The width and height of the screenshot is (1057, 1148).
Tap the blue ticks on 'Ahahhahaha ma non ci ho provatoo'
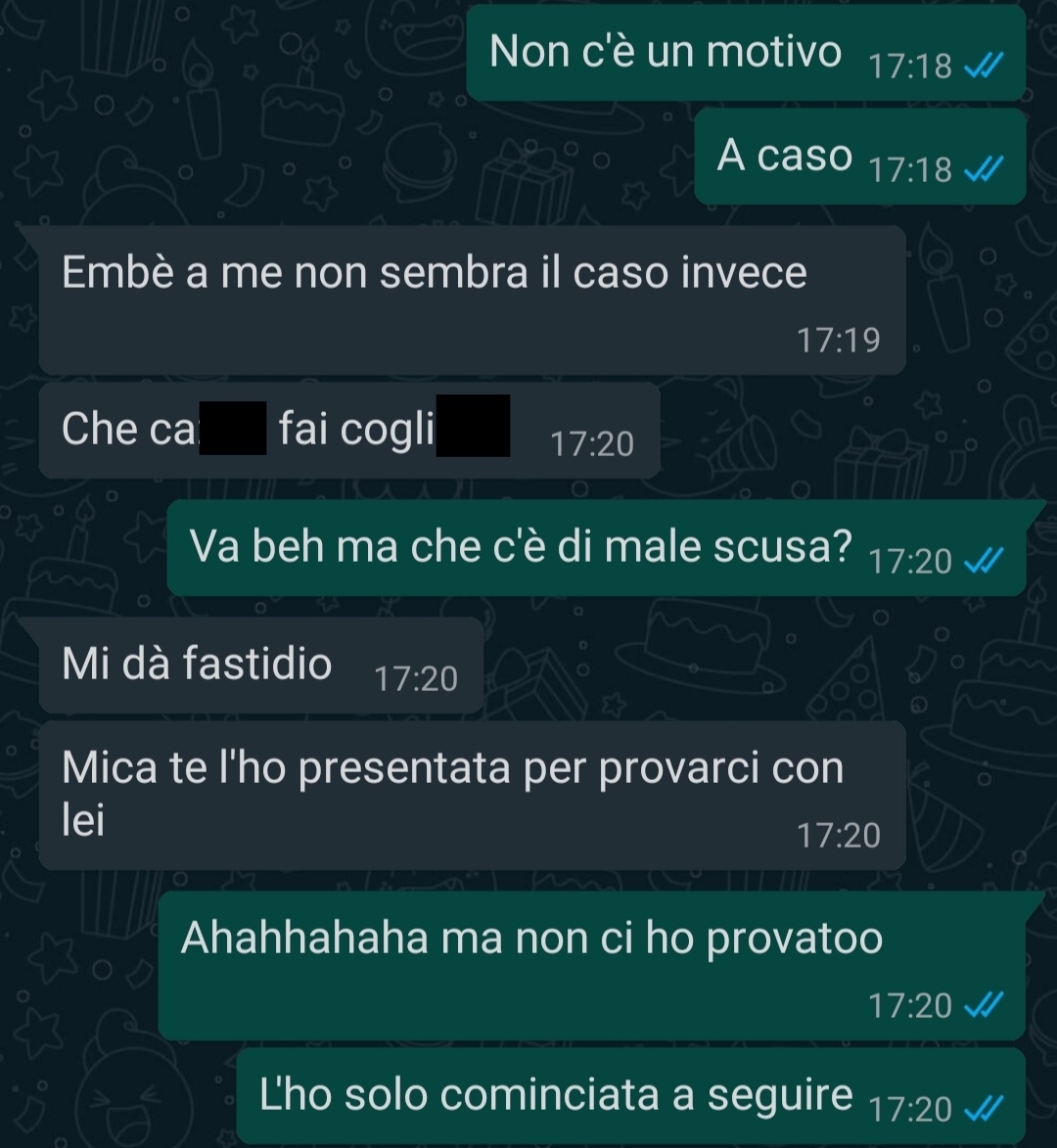tap(983, 1005)
